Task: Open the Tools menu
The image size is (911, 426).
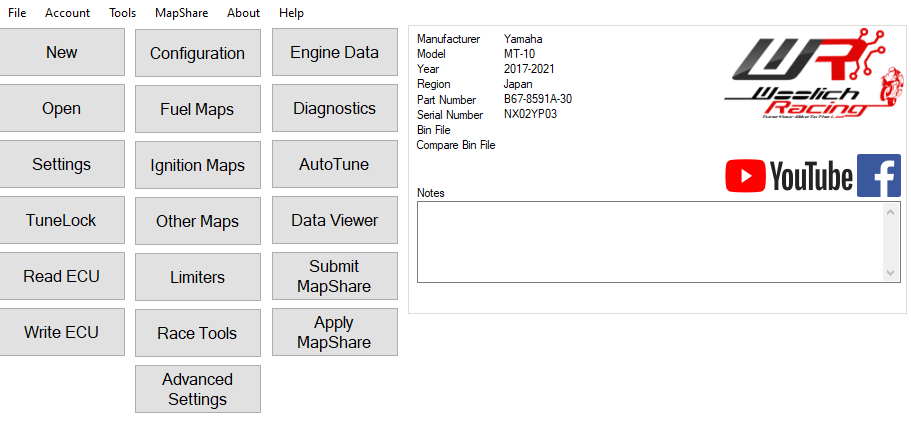Action: tap(122, 13)
